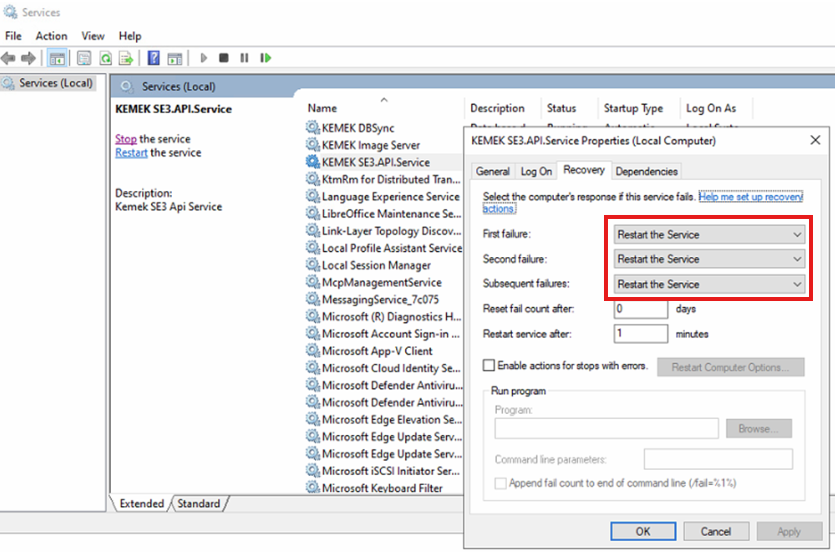Open the File menu
This screenshot has height=554, width=835.
(13, 36)
